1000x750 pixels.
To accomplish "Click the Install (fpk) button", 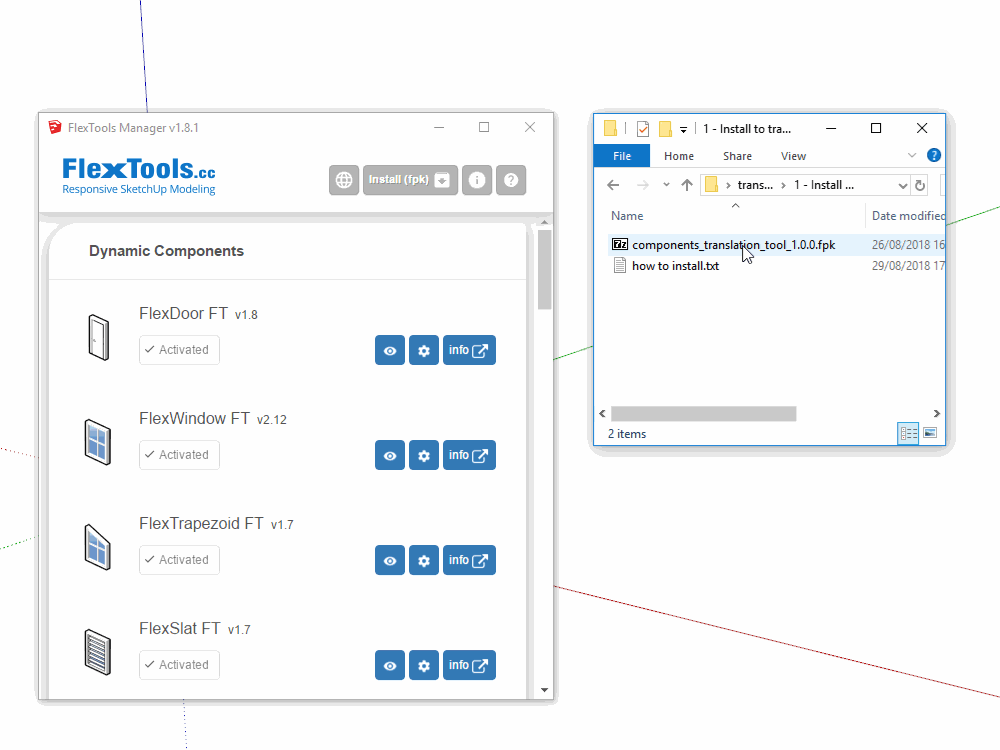I will click(x=410, y=180).
